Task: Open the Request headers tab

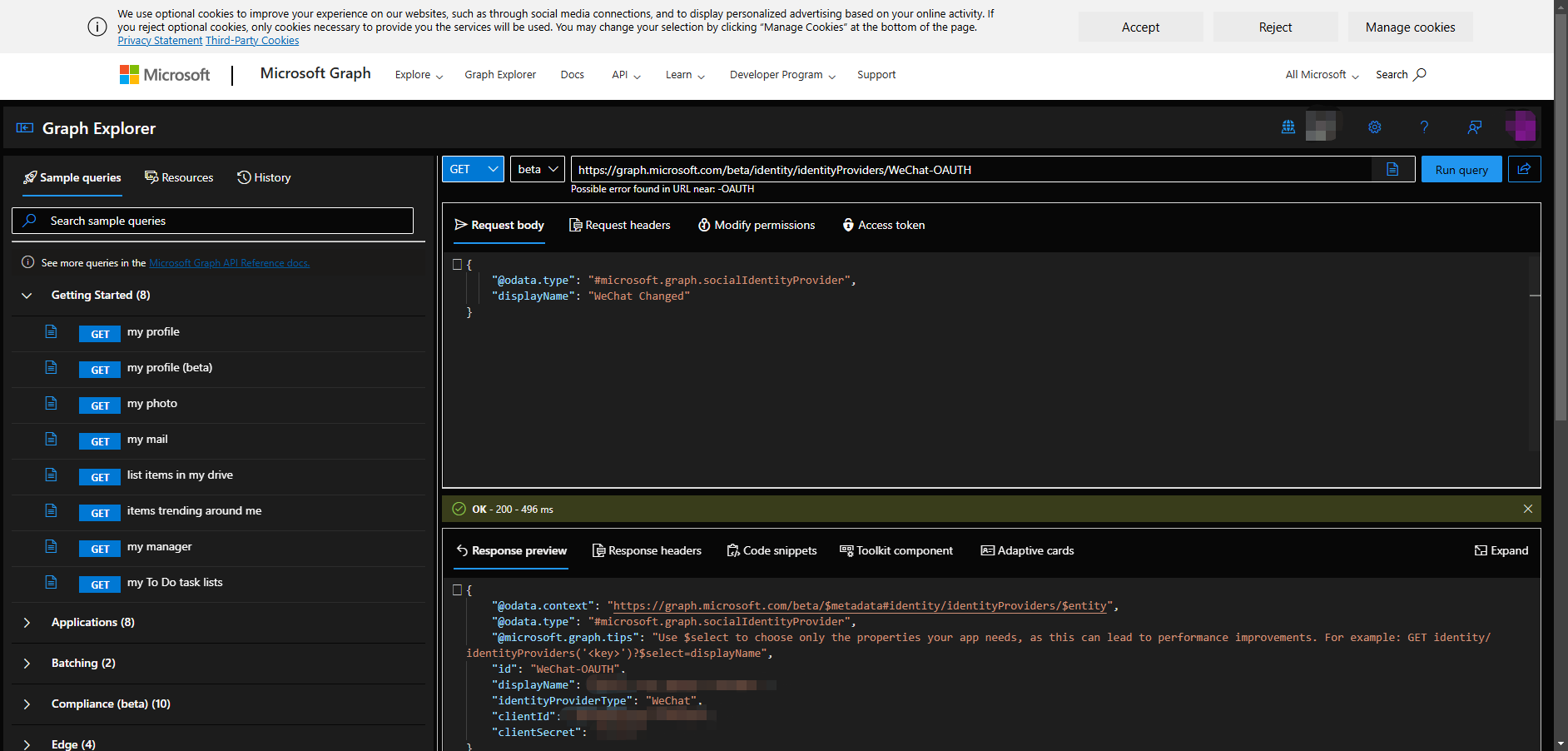Action: [x=619, y=225]
